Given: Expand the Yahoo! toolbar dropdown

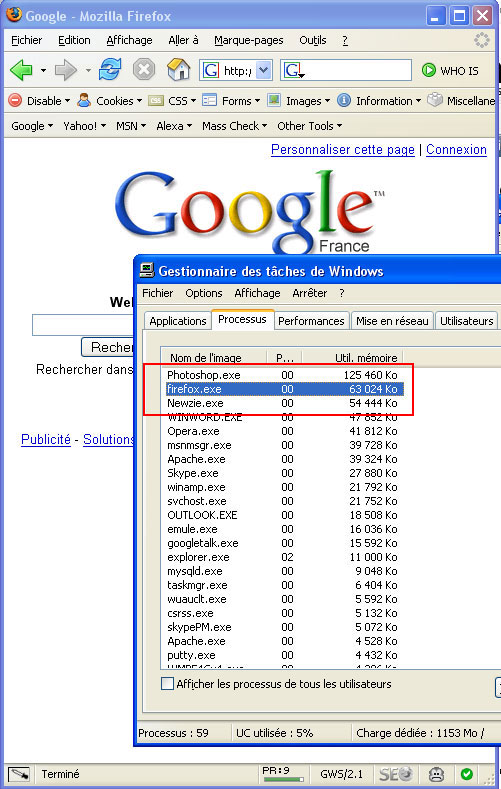Looking at the screenshot, I should [x=85, y=126].
